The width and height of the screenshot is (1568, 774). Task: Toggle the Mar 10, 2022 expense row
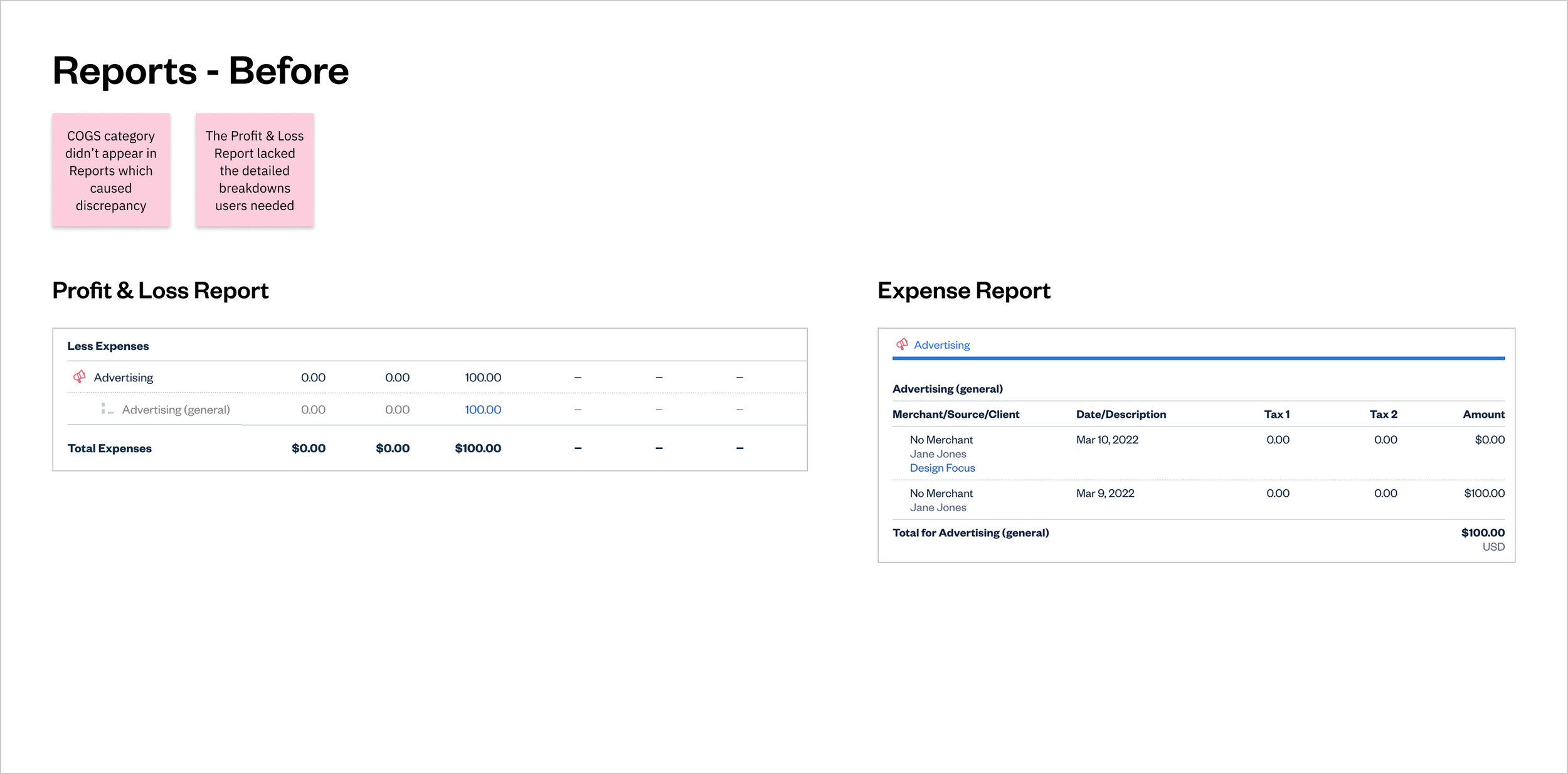(1107, 440)
